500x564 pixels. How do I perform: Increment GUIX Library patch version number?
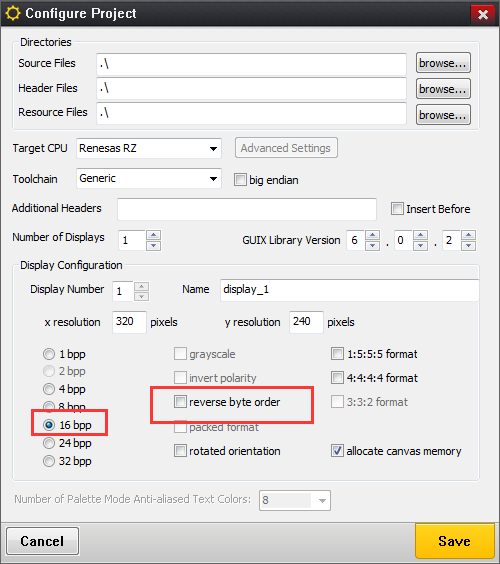pos(468,235)
